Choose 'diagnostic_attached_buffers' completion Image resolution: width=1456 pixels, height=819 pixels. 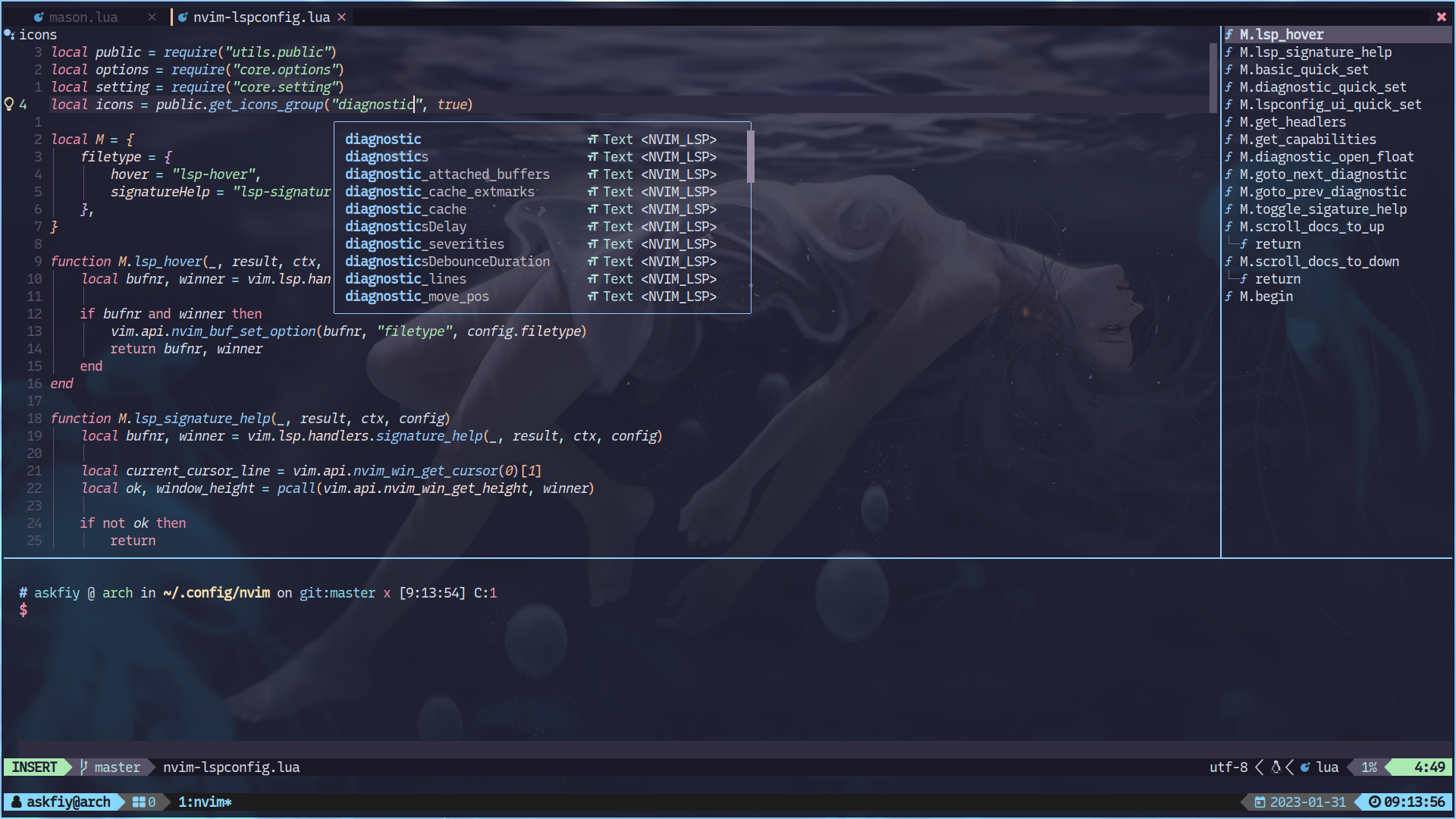pos(542,174)
